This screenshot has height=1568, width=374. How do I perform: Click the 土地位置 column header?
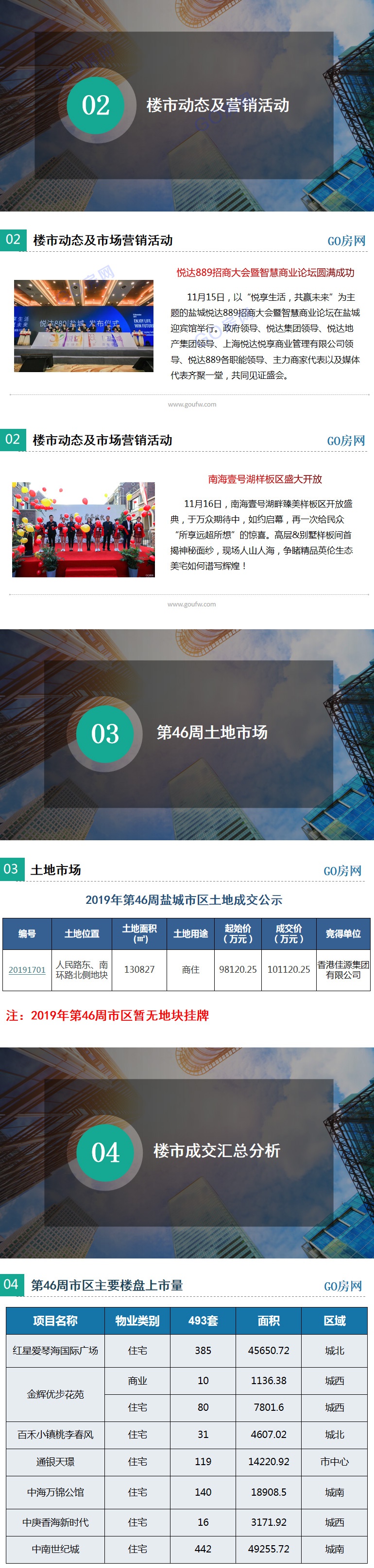pyautogui.click(x=82, y=934)
